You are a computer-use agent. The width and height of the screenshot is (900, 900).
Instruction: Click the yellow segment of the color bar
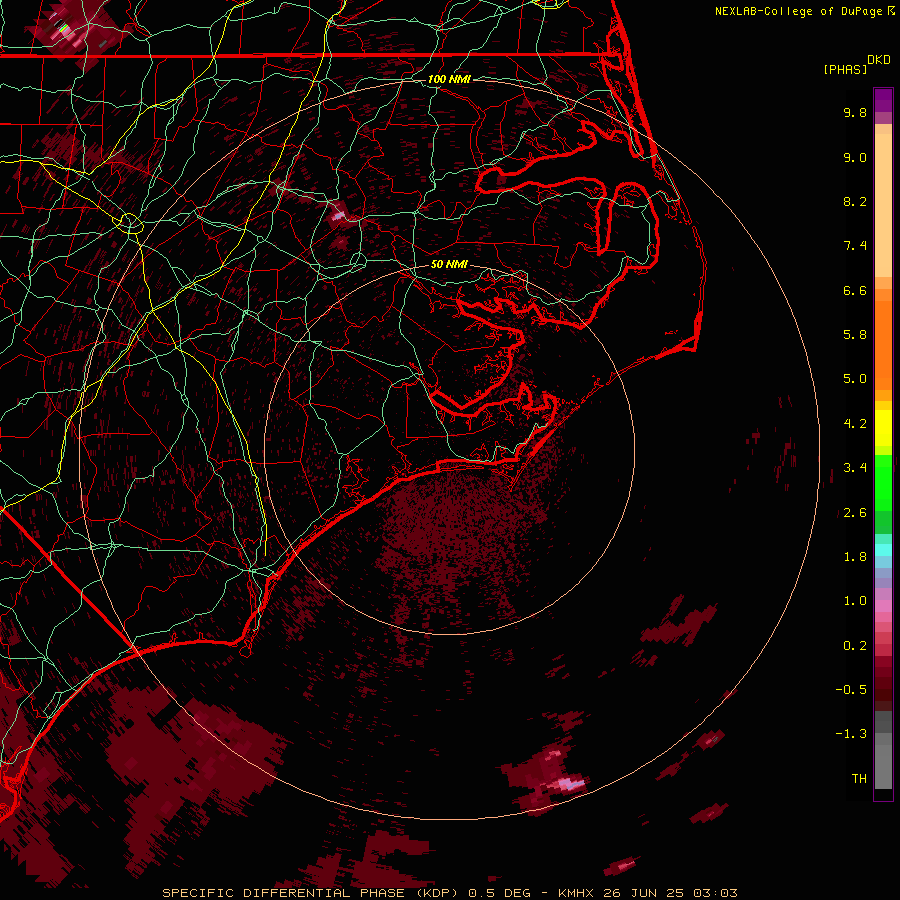pos(883,428)
